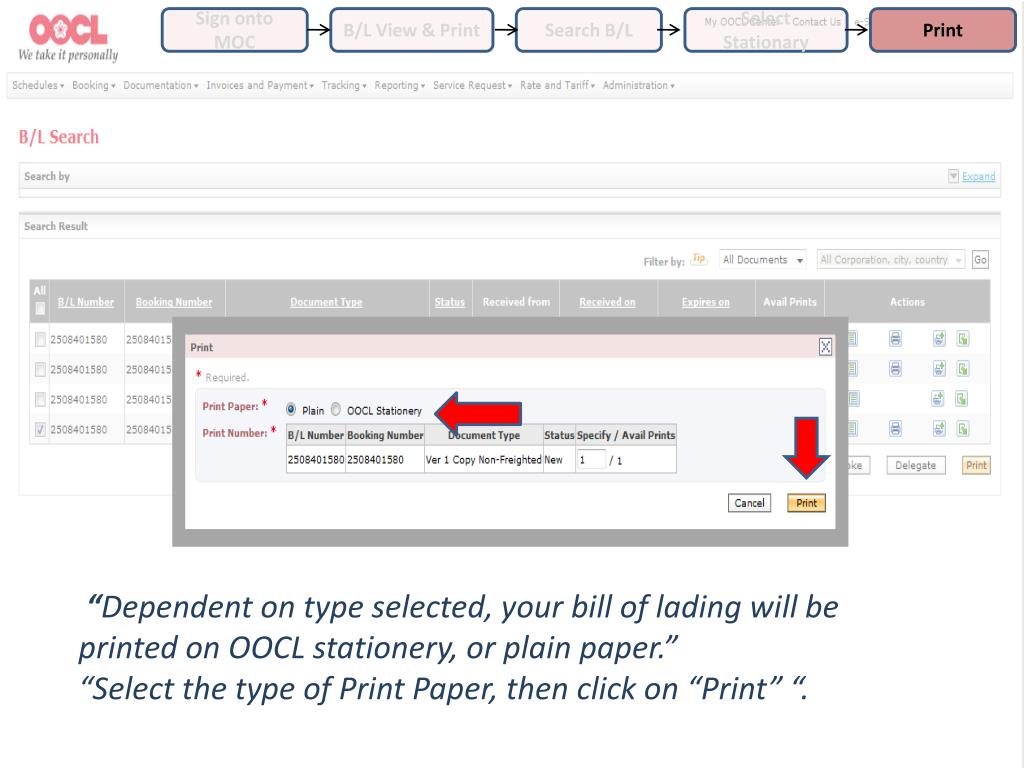1024x768 pixels.
Task: Open the Invoices and Payment dropdown menu
Action: point(260,85)
